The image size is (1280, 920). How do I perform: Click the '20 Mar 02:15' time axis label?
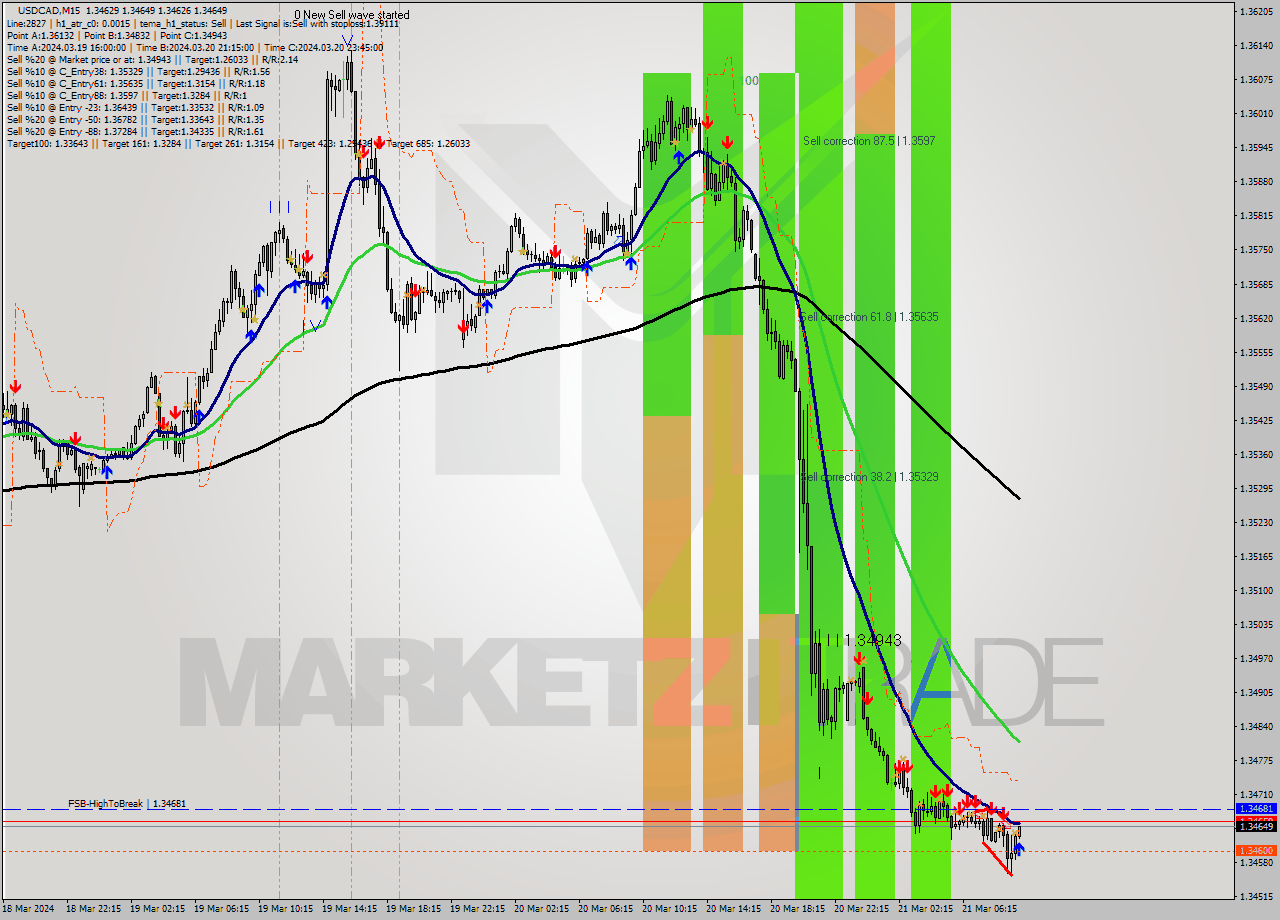coord(541,909)
